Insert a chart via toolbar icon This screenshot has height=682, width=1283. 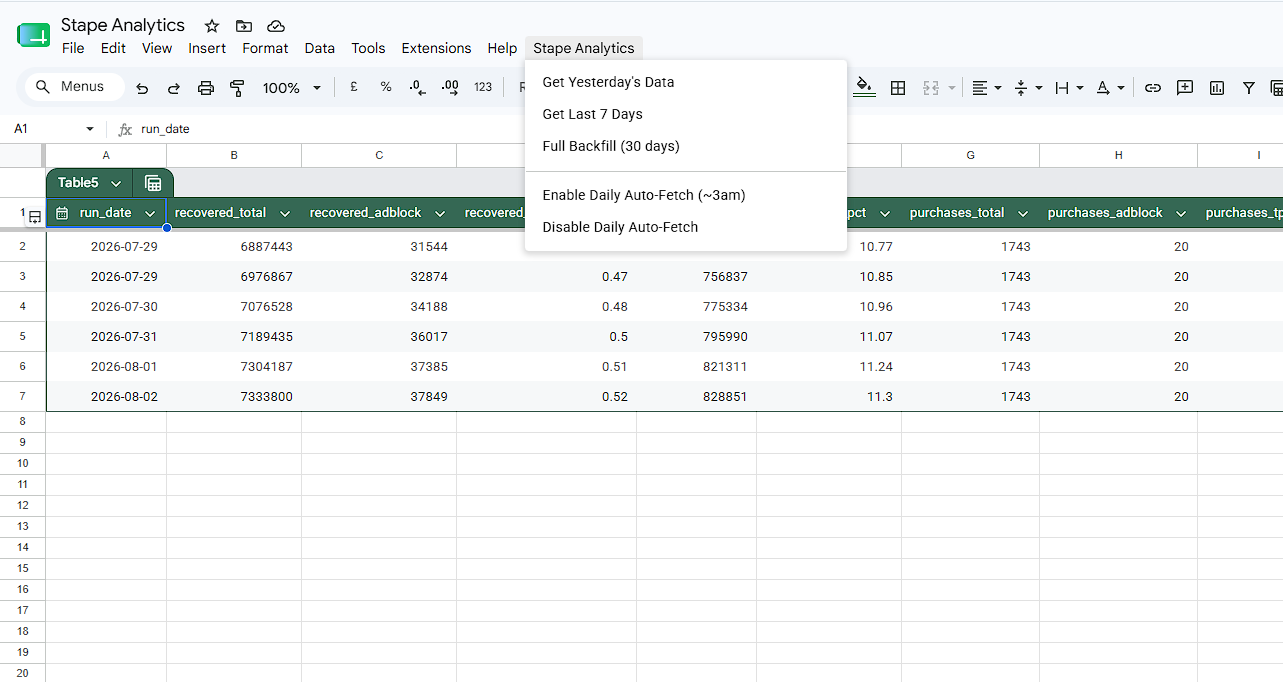[1217, 88]
